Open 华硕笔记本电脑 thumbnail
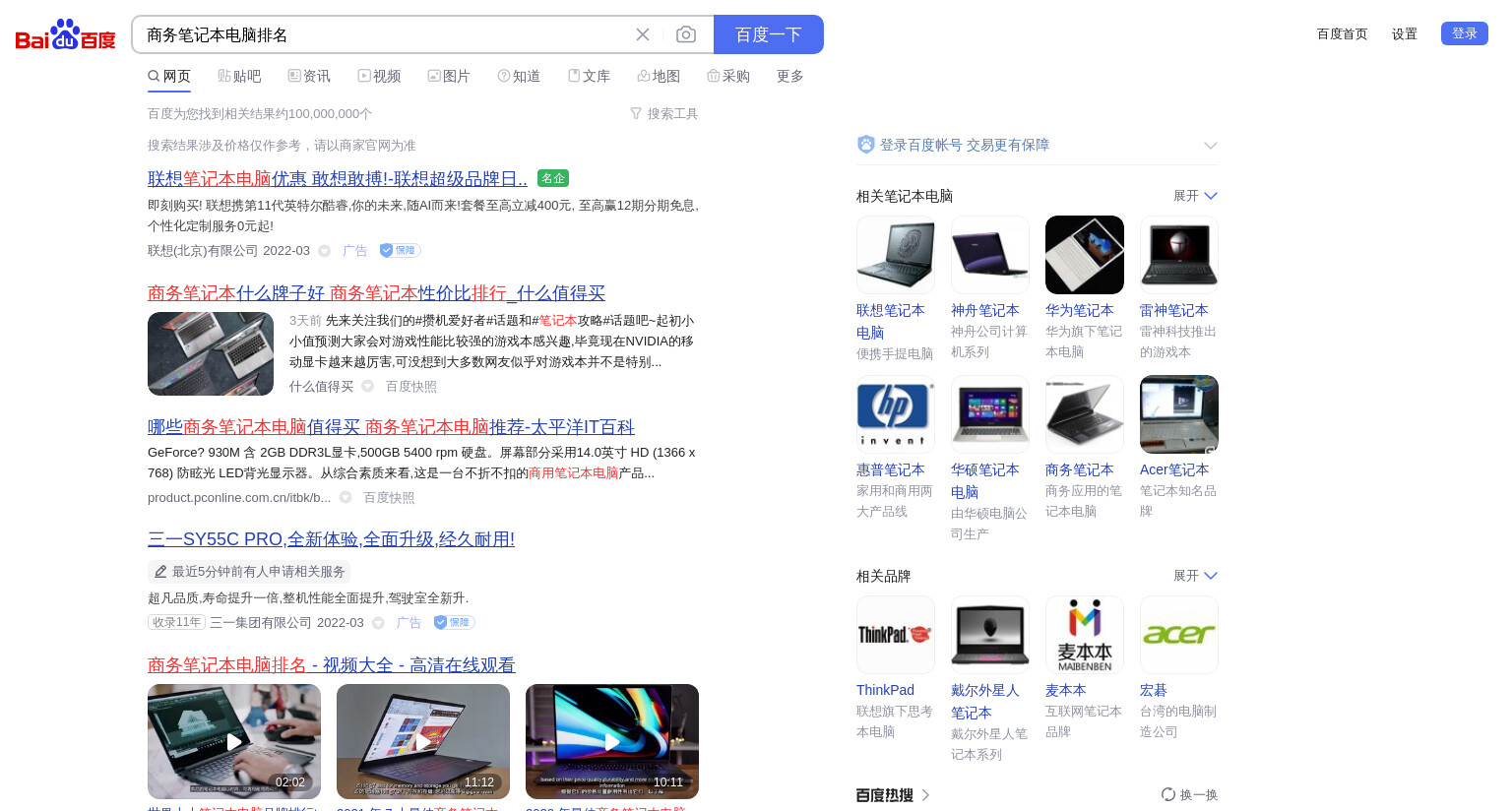The height and width of the screenshot is (811, 1512). (990, 414)
